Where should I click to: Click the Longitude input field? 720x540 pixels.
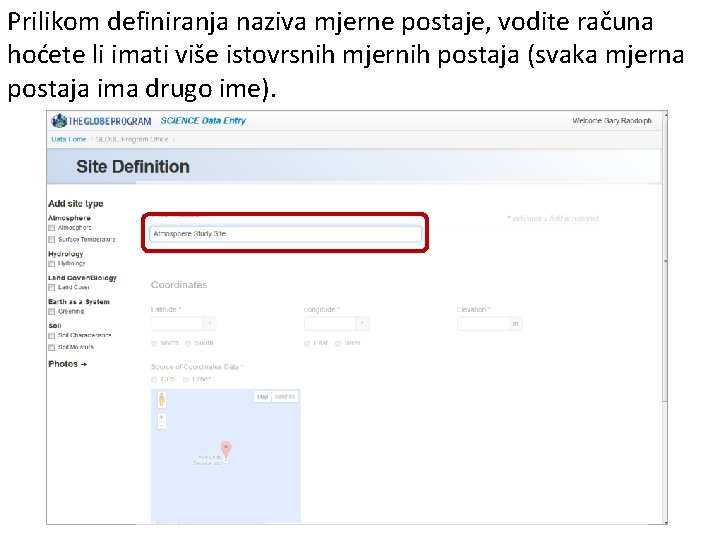coord(330,324)
